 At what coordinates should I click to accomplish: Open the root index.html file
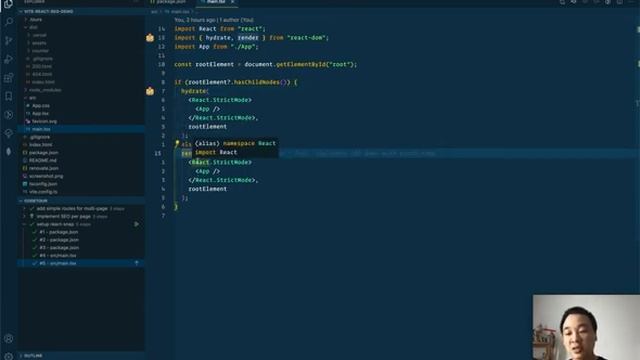40,144
